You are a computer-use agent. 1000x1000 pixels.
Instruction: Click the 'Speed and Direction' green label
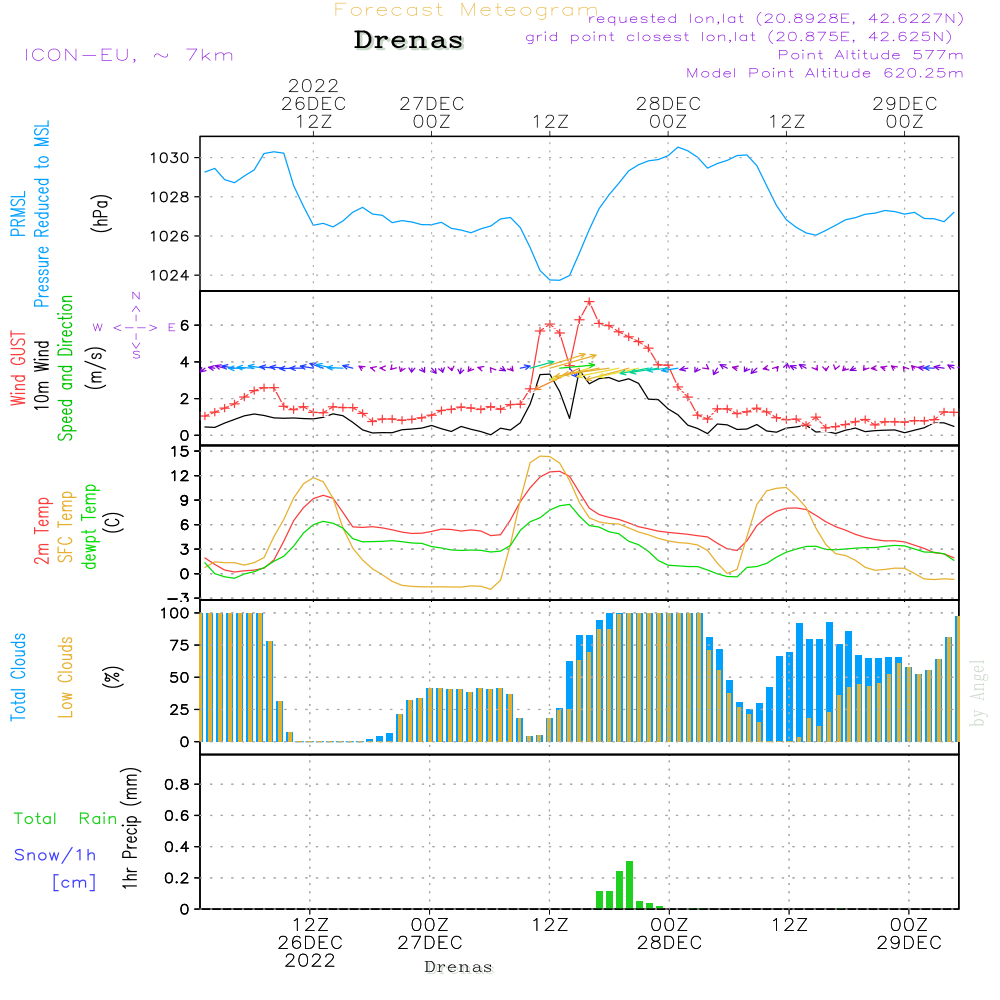pos(66,368)
